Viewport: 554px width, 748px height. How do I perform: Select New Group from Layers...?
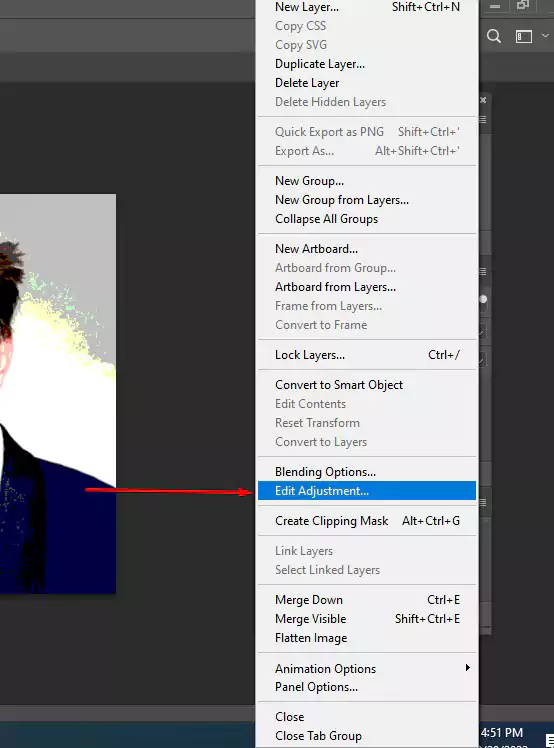pos(367,200)
